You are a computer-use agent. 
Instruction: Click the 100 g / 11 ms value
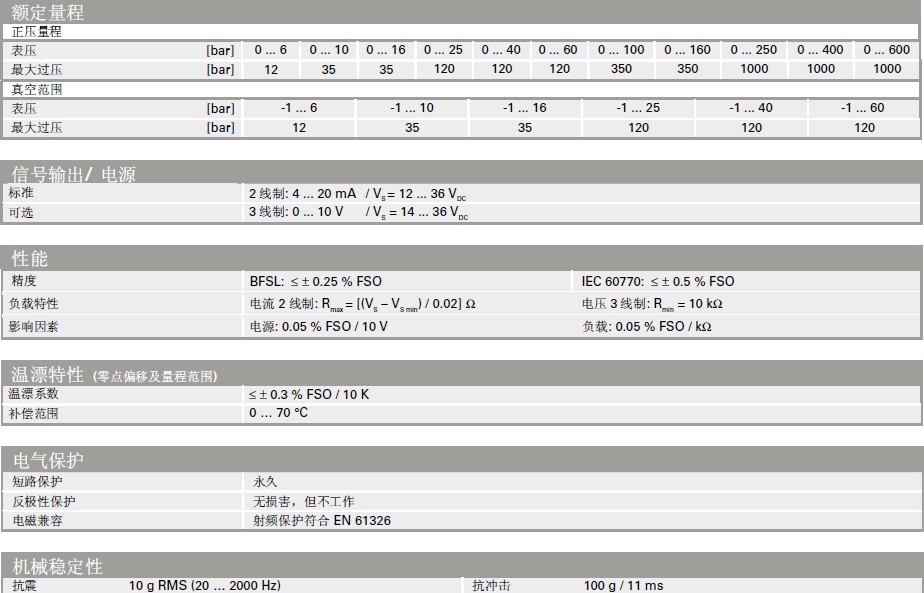click(623, 585)
